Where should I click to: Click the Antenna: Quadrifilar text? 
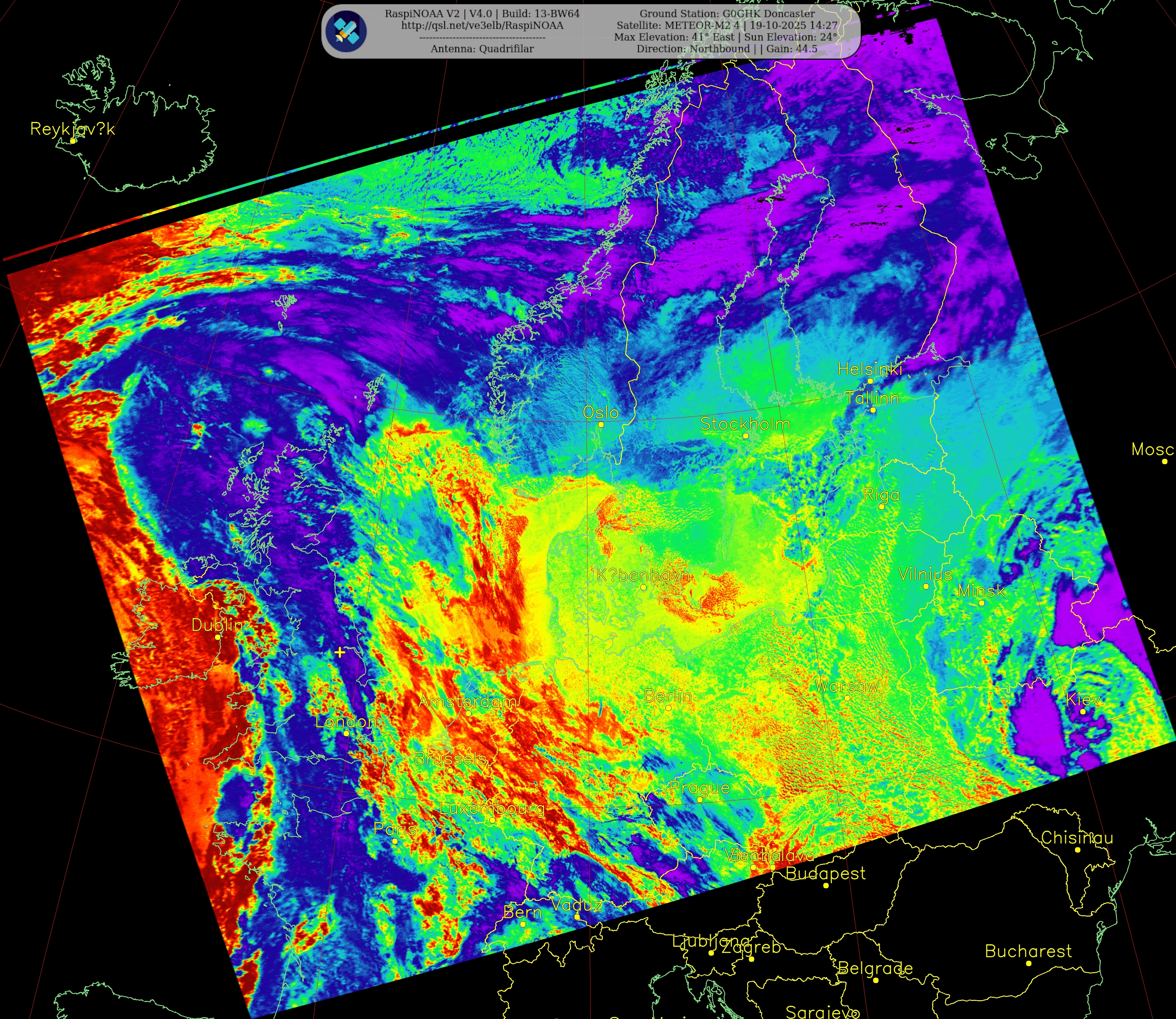pyautogui.click(x=482, y=49)
